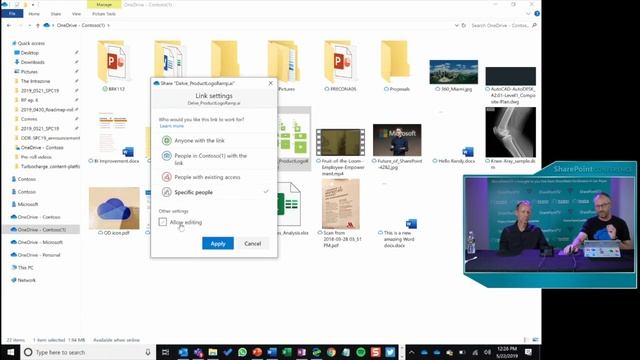640x360 pixels.
Task: Select the Proposals folder
Action: tap(396, 65)
